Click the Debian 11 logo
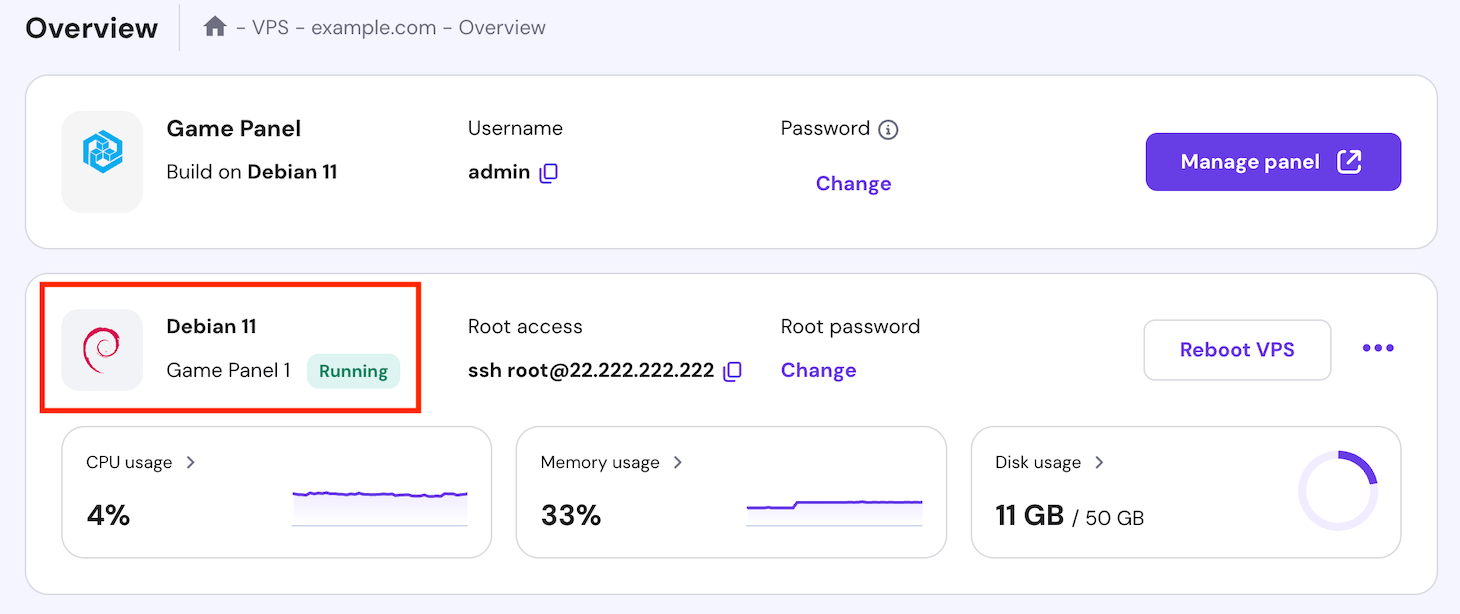 (101, 349)
